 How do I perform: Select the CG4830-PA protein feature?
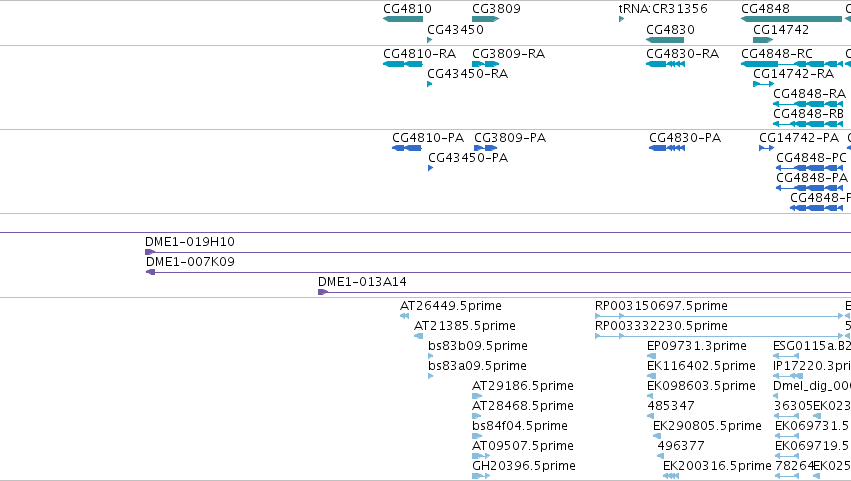667,148
